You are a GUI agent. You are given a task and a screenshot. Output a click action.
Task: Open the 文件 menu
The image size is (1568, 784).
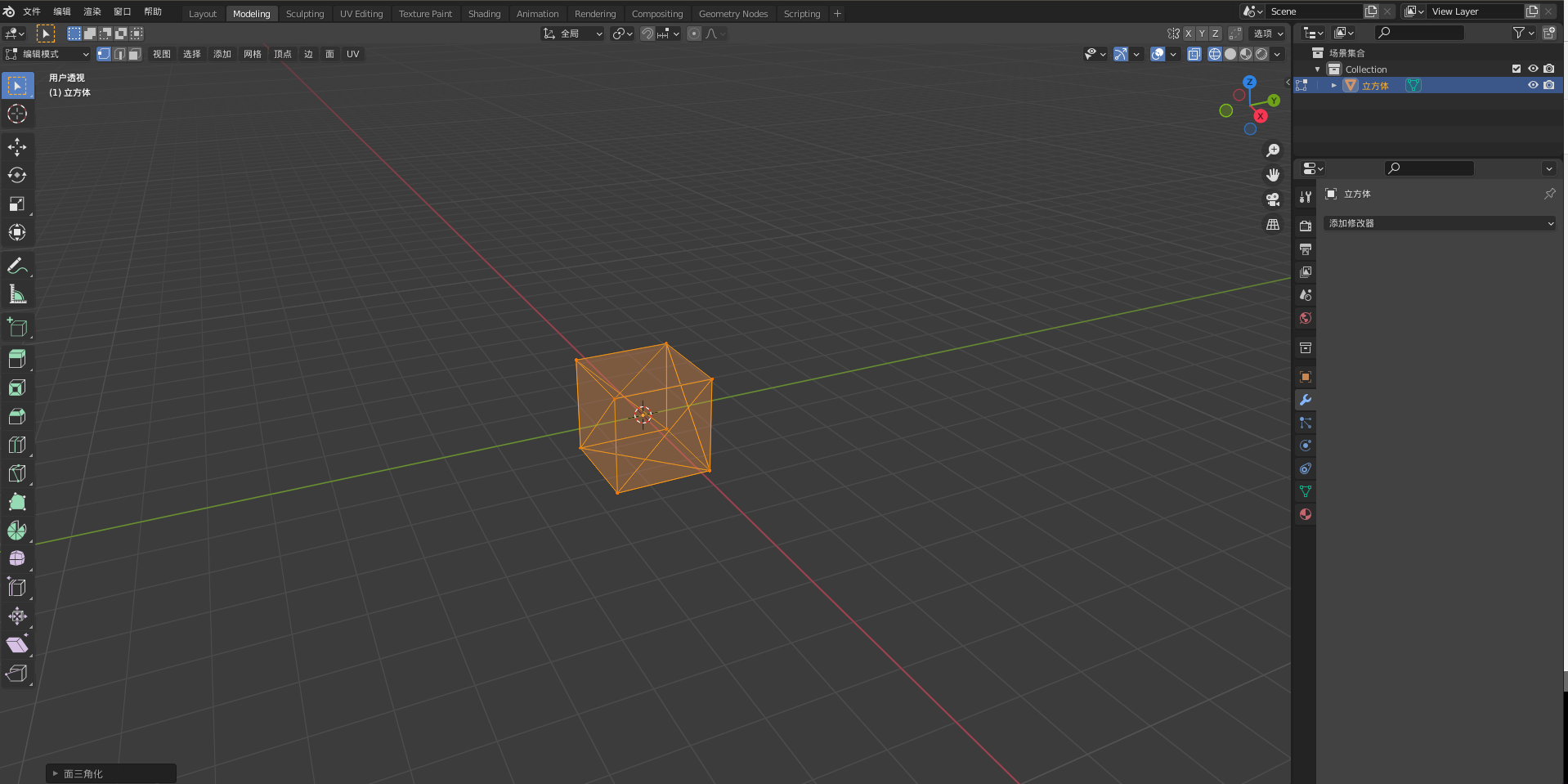coord(32,11)
